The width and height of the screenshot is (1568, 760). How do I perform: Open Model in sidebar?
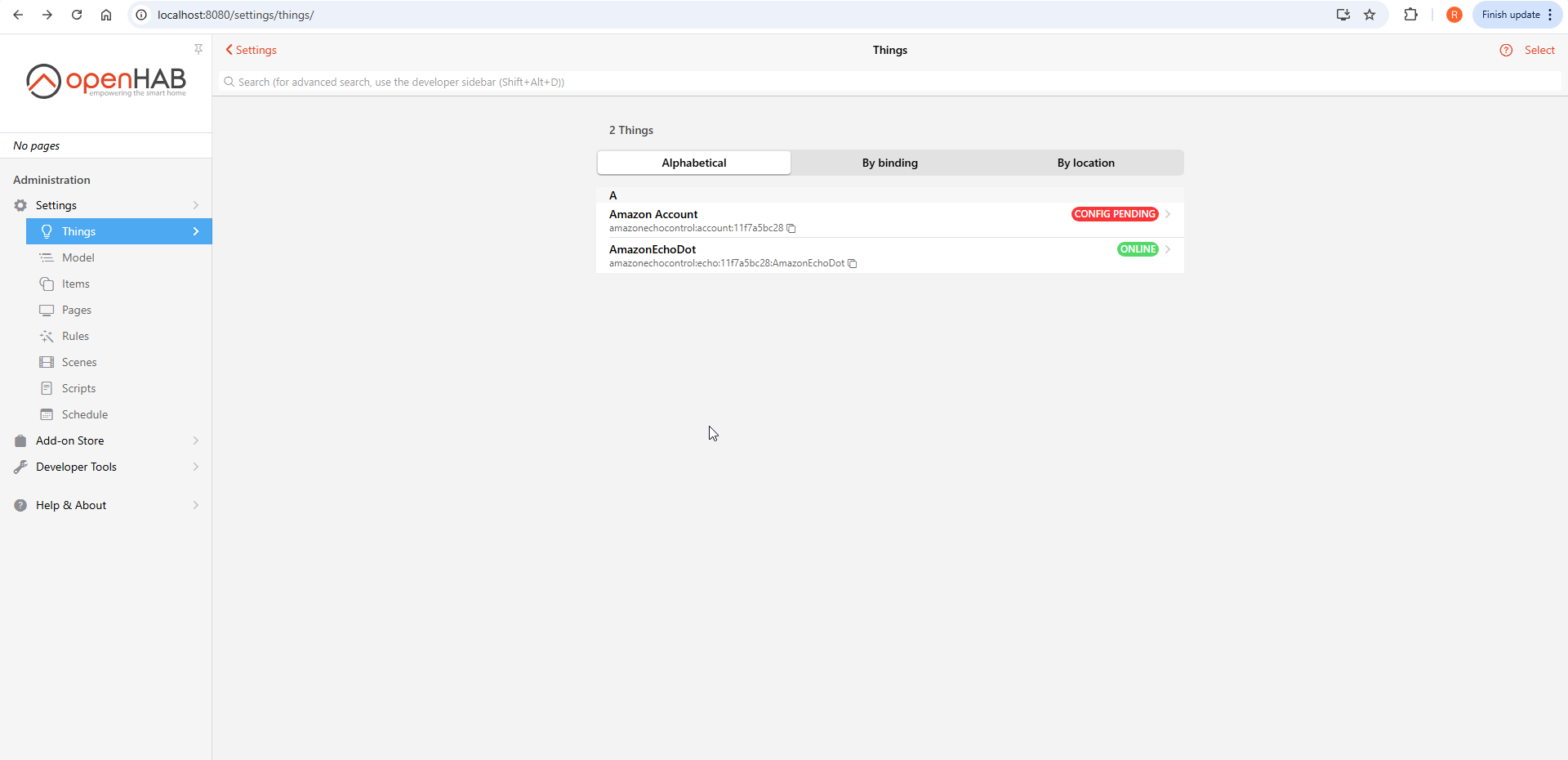tap(119, 257)
